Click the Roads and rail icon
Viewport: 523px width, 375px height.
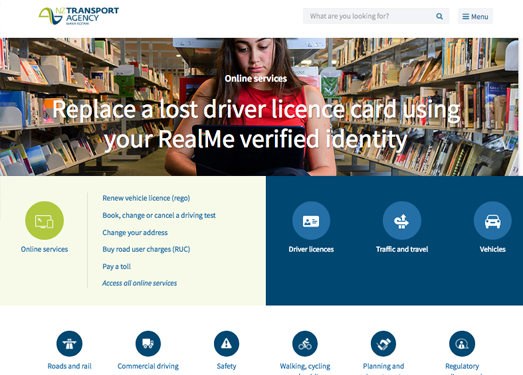[69, 344]
